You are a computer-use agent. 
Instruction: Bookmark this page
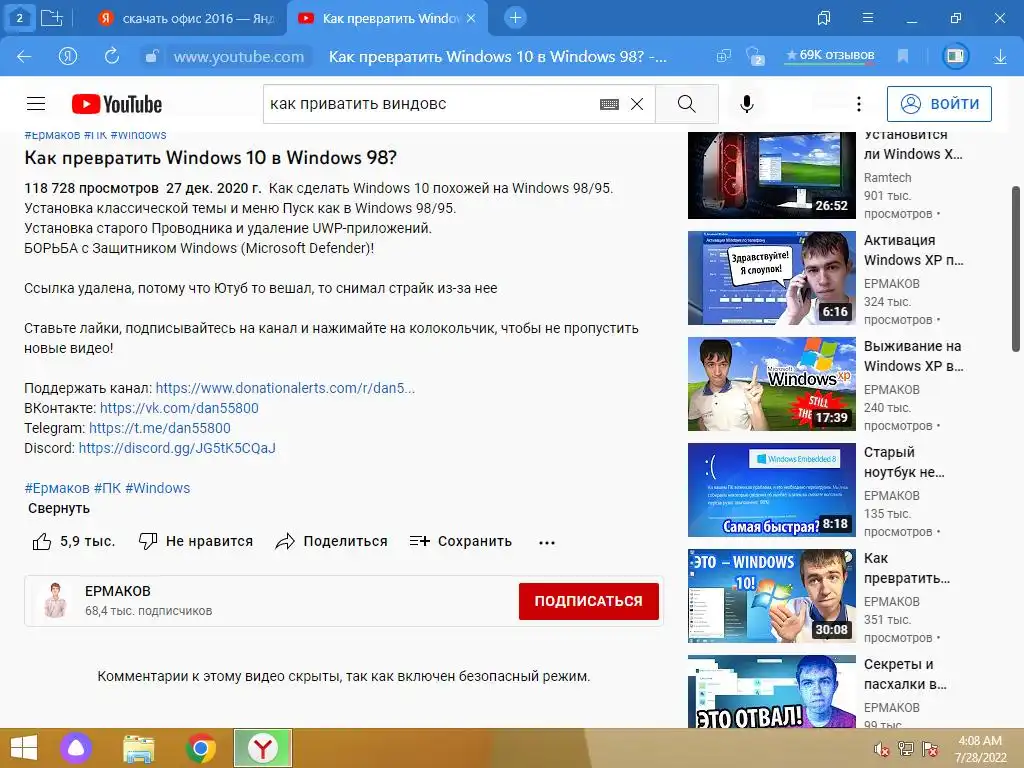[x=903, y=57]
